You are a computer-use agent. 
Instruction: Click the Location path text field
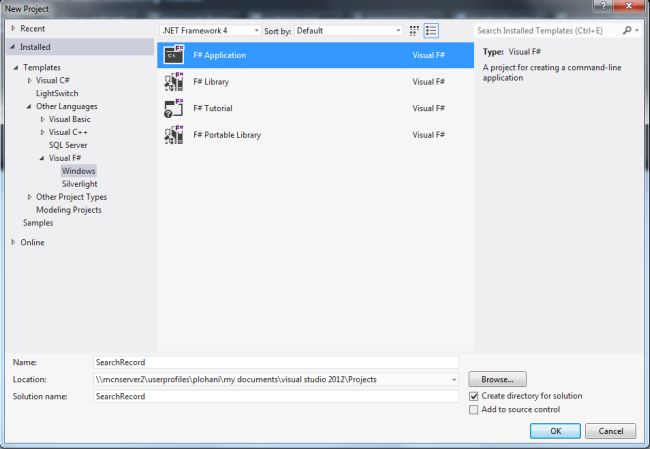tap(272, 379)
